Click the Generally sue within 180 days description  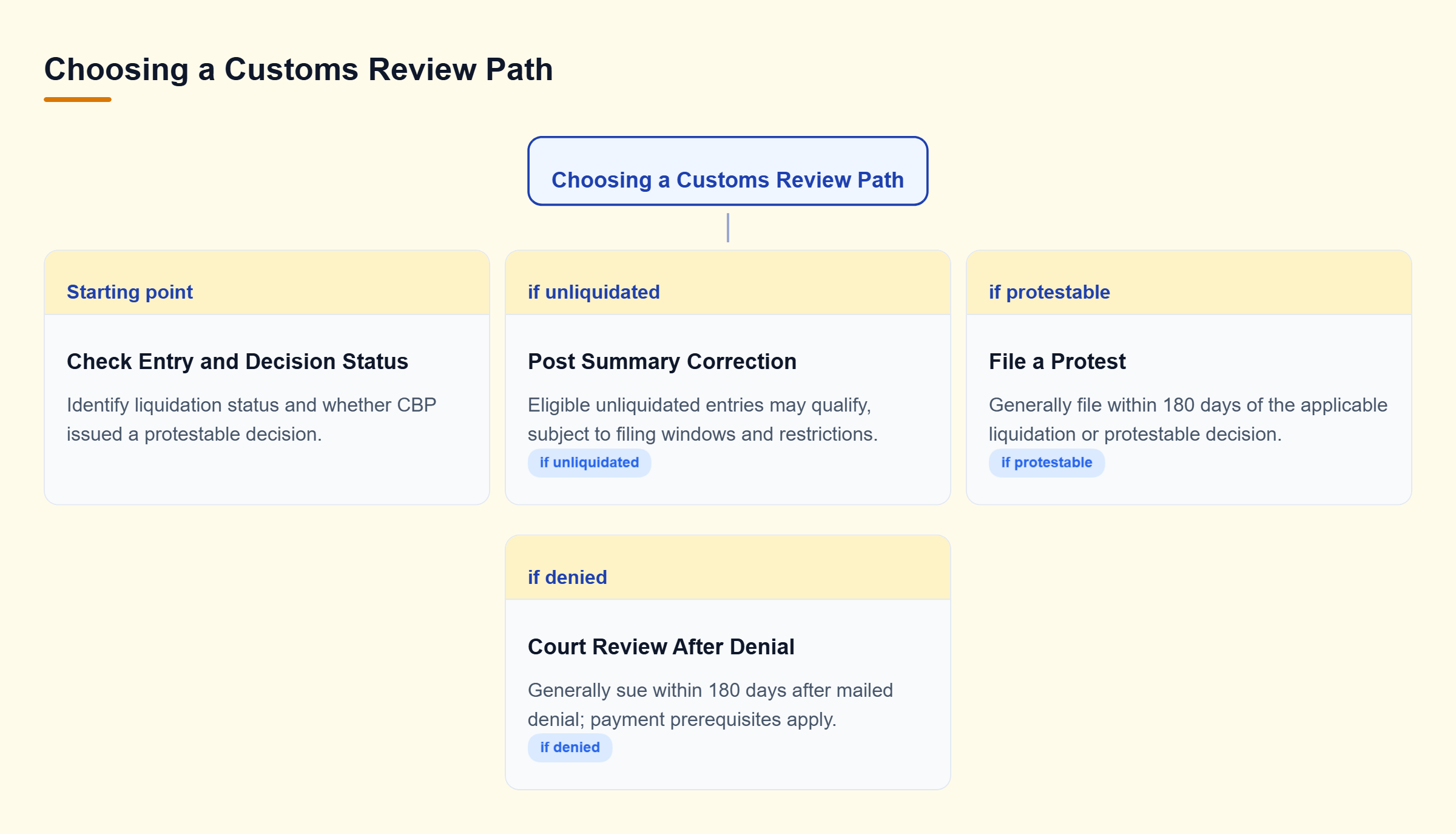click(x=710, y=705)
